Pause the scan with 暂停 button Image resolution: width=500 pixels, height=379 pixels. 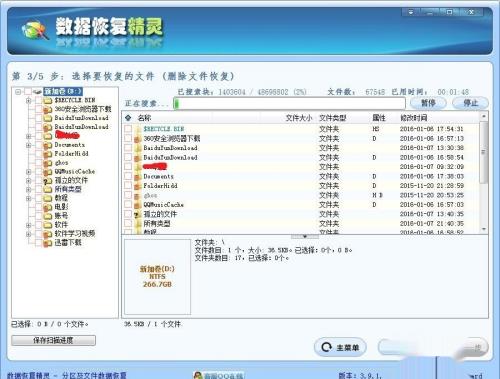pyautogui.click(x=428, y=103)
